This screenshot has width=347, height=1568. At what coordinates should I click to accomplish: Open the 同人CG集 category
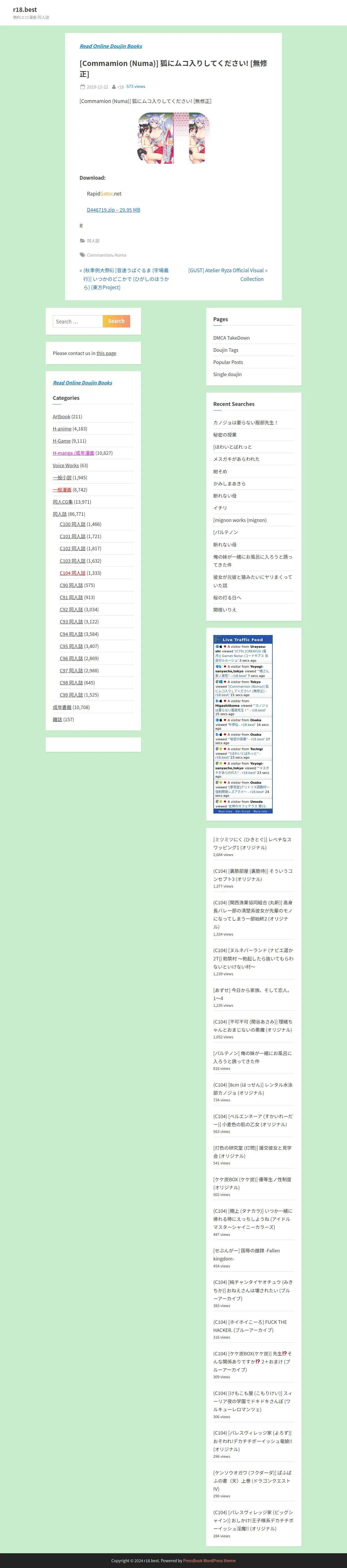63,502
